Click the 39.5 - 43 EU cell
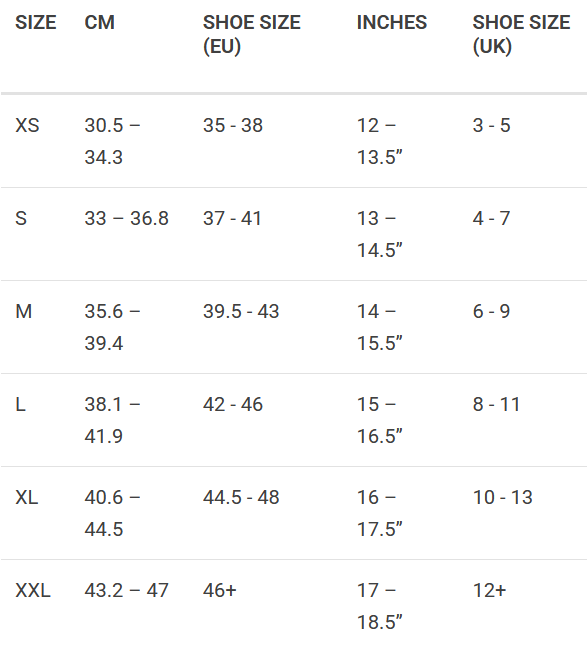This screenshot has width=587, height=647. click(241, 311)
